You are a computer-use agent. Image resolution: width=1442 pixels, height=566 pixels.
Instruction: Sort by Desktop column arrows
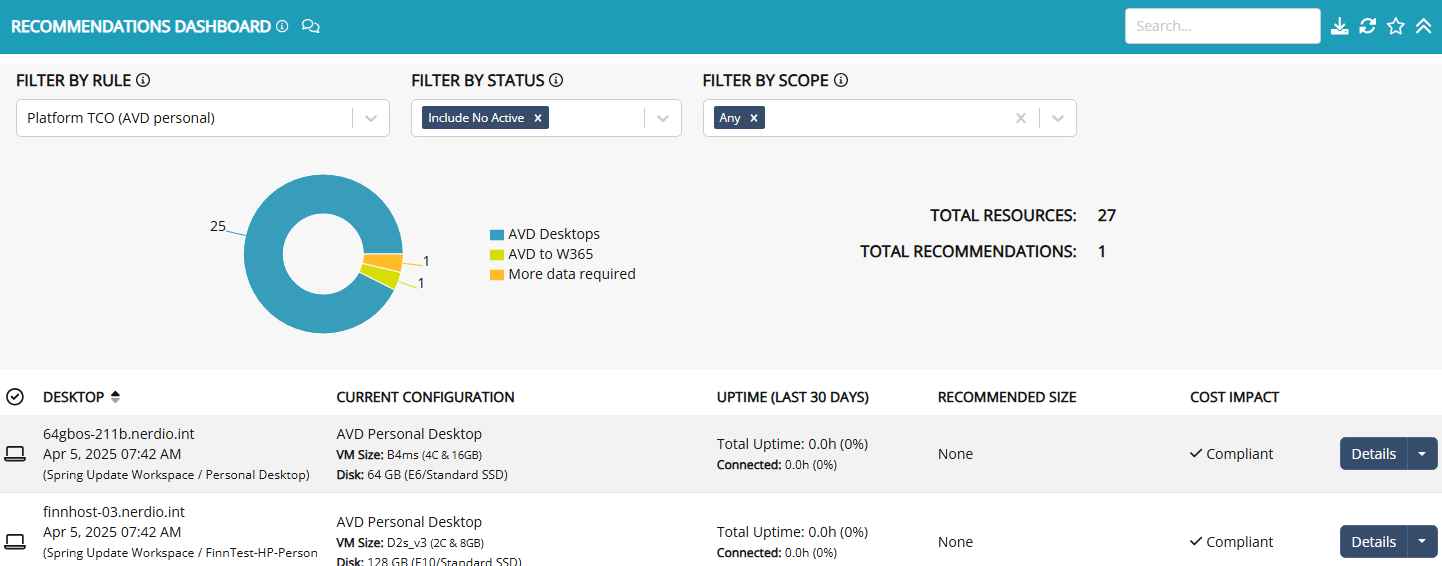[115, 397]
